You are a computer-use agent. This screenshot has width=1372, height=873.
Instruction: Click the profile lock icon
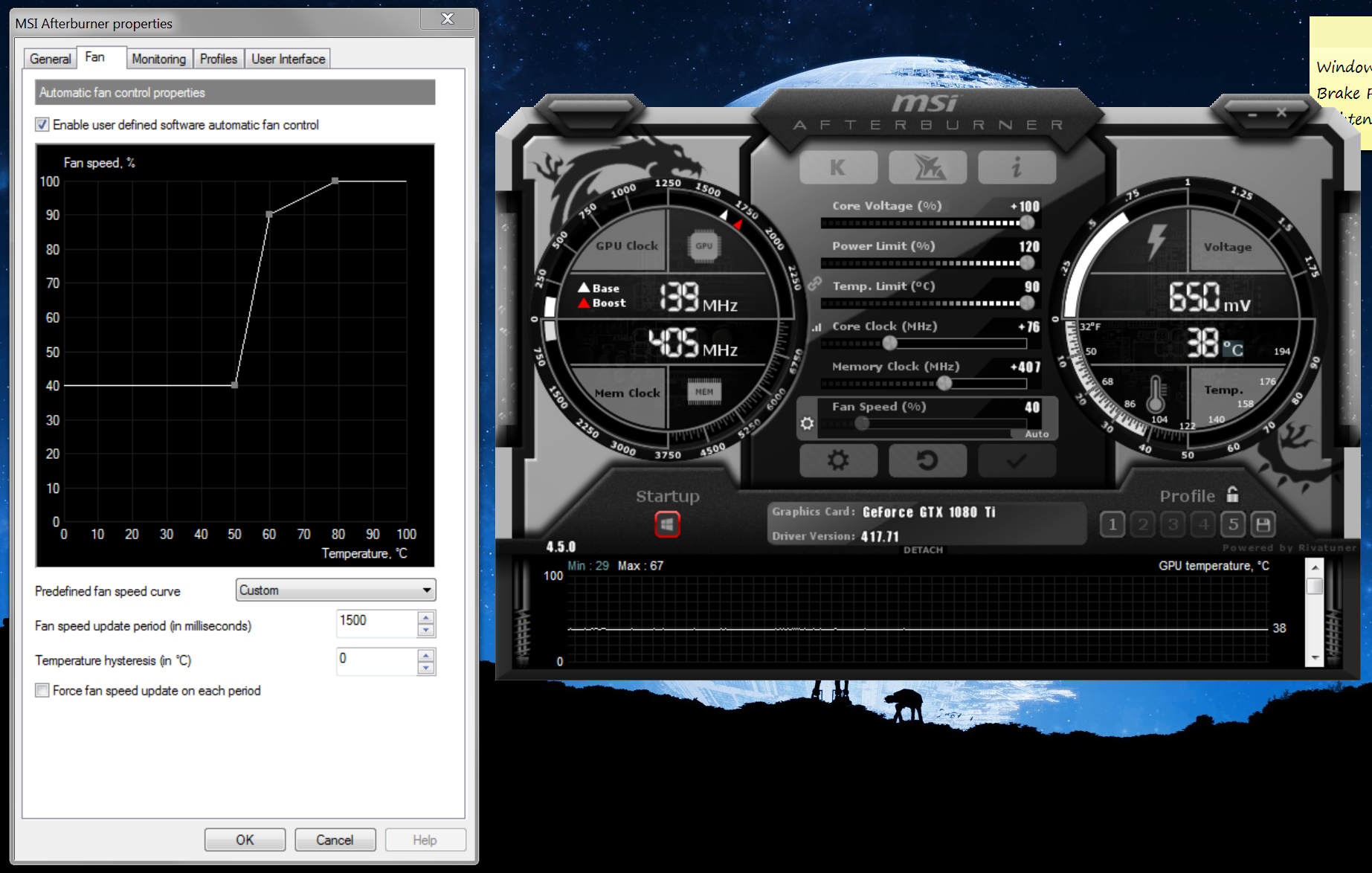(1233, 495)
